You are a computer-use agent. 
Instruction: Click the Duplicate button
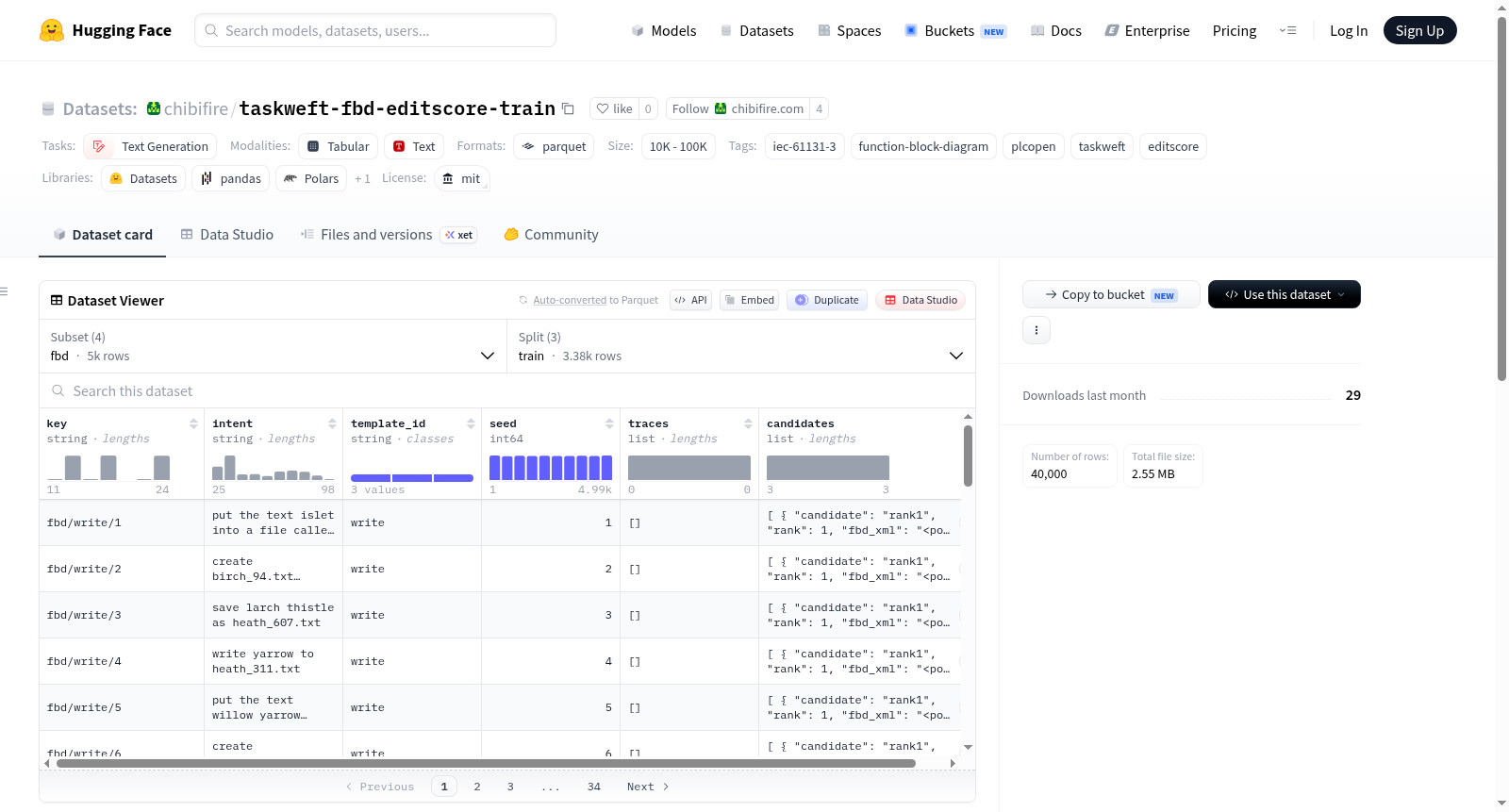827,300
